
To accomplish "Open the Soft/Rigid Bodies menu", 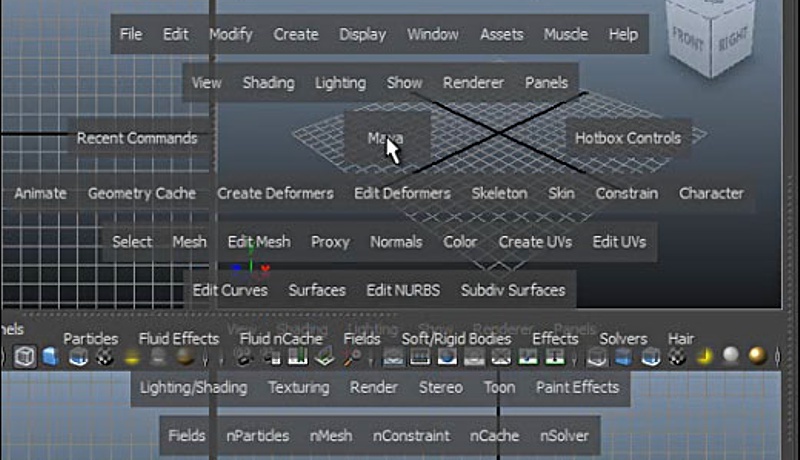I will [457, 339].
